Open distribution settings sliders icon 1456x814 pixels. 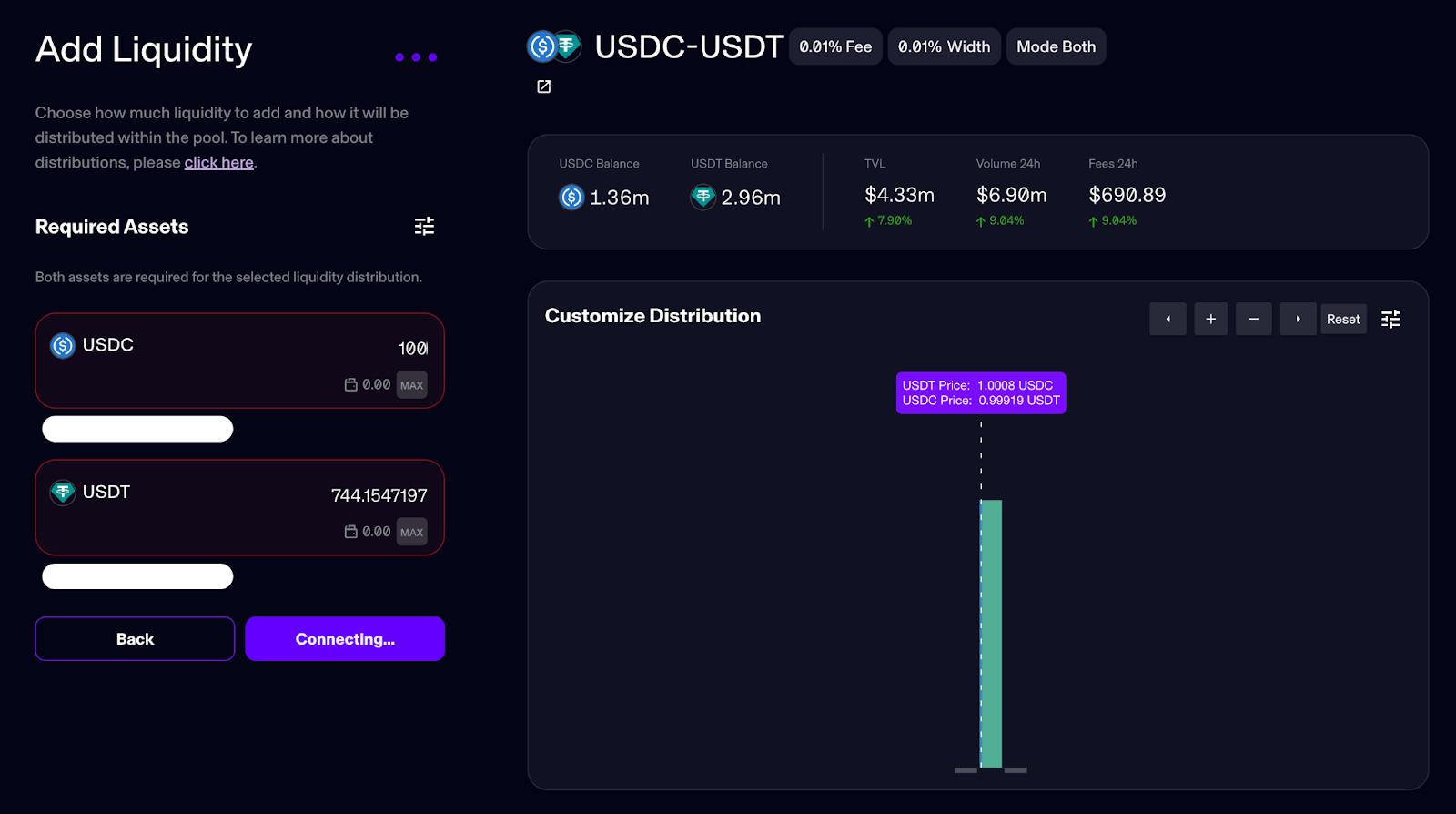click(1390, 319)
